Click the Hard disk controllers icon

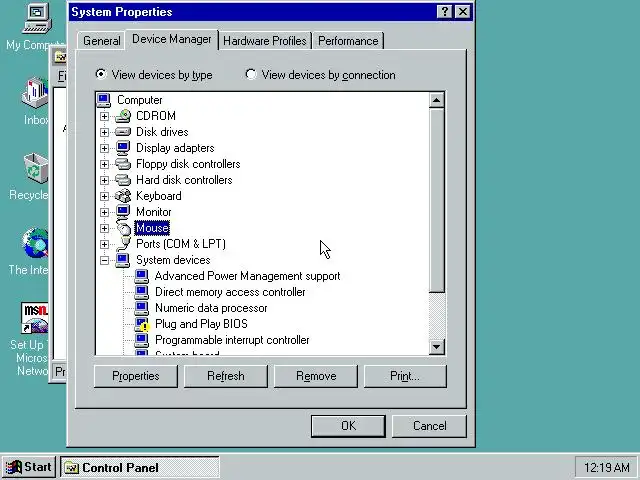(x=123, y=180)
